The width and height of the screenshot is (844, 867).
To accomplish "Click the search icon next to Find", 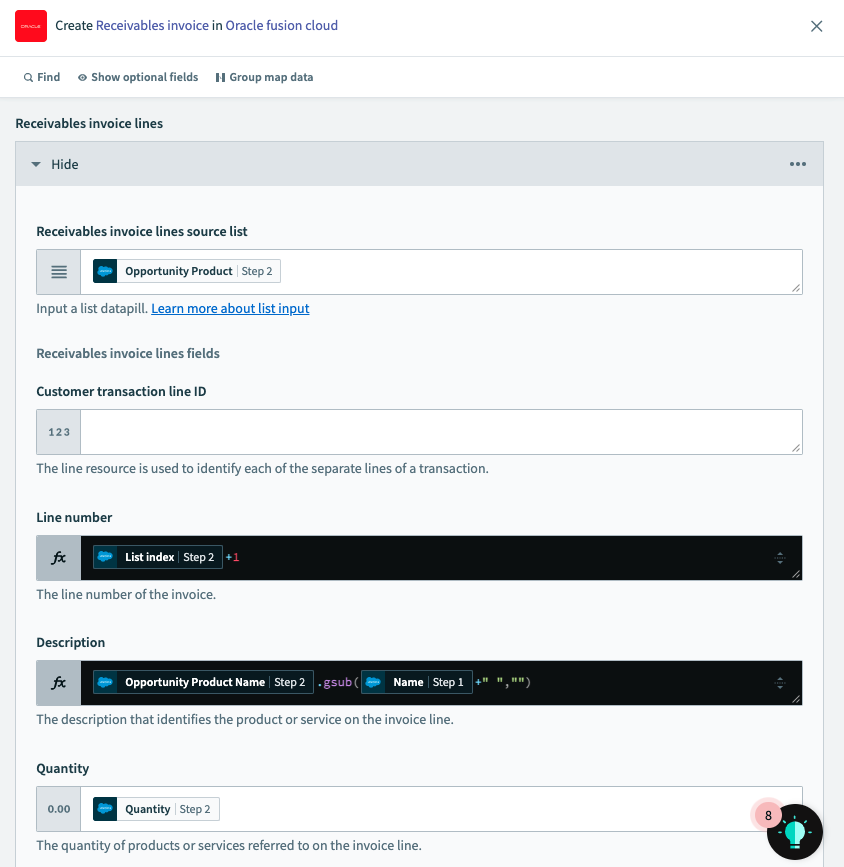I will (x=27, y=76).
